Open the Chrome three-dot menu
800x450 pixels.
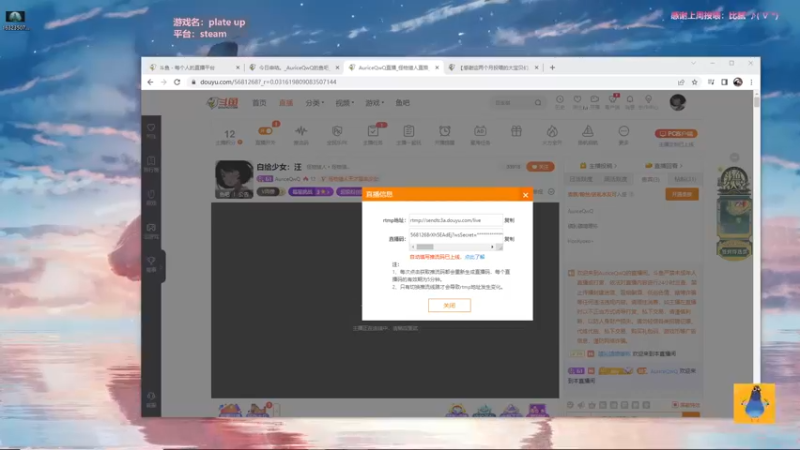click(x=751, y=82)
